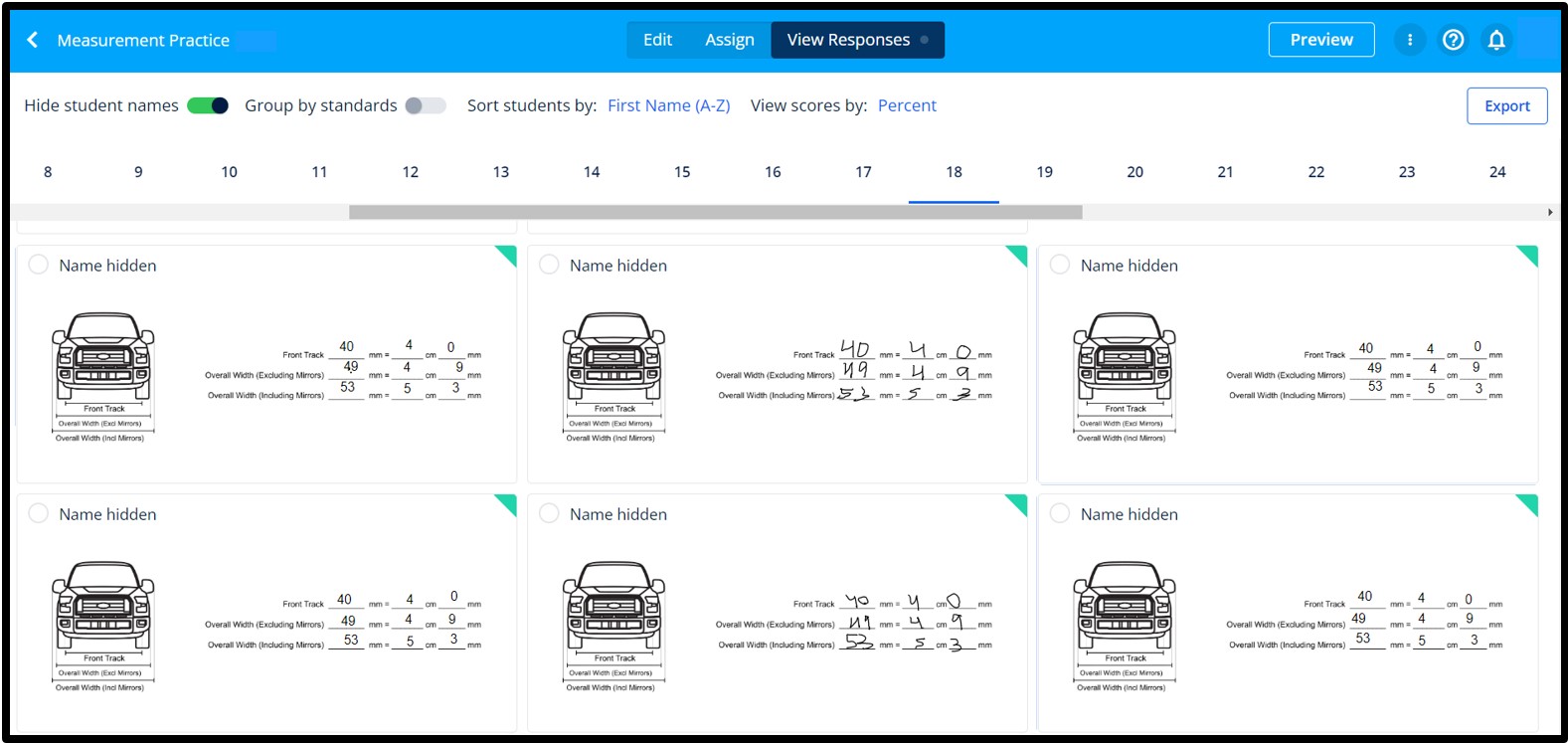The height and width of the screenshot is (743, 1568).
Task: Click the horizontal question scrollbar thumb
Action: point(715,212)
